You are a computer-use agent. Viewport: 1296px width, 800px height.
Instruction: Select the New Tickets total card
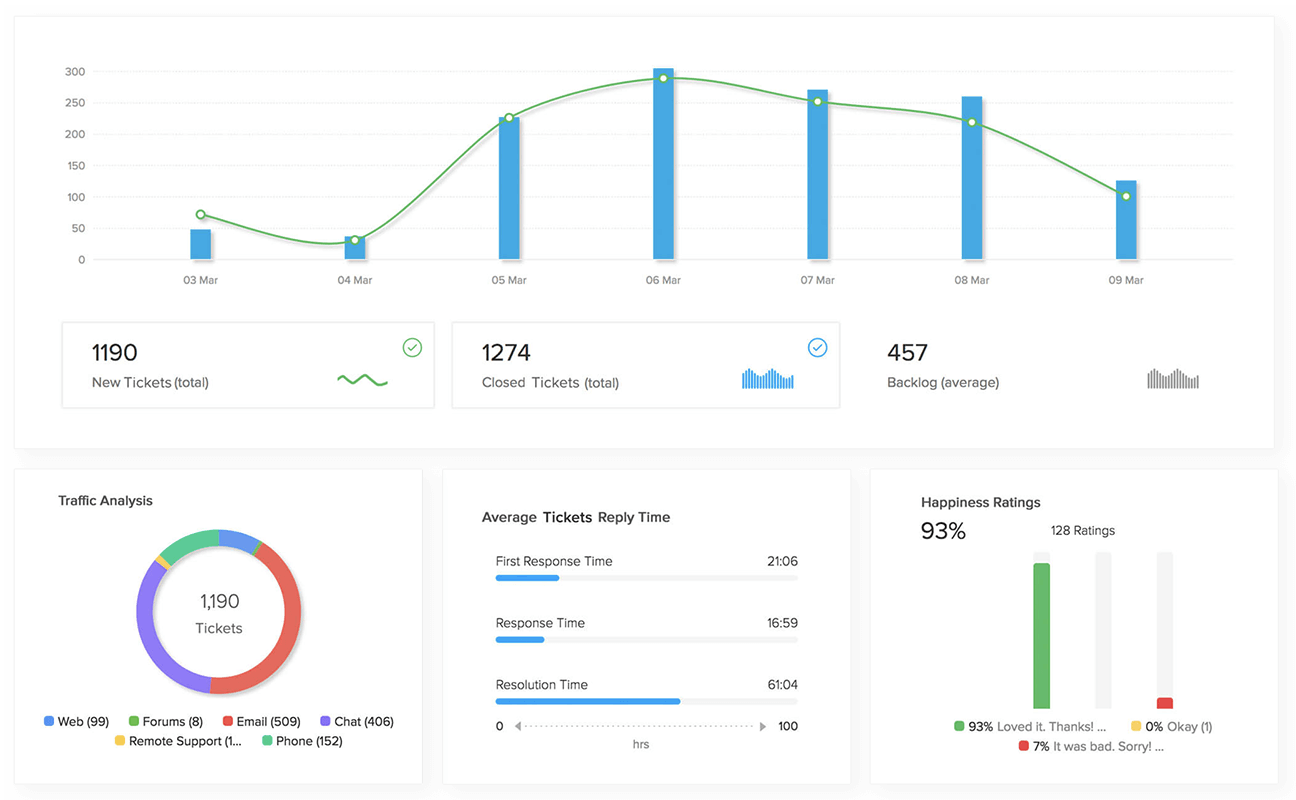(x=248, y=365)
